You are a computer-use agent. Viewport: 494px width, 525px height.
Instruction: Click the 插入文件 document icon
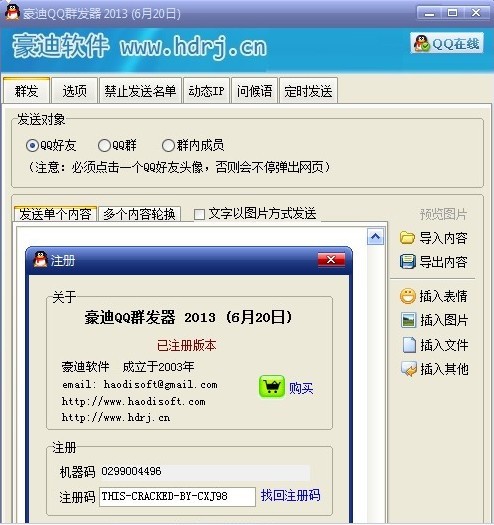[x=409, y=345]
